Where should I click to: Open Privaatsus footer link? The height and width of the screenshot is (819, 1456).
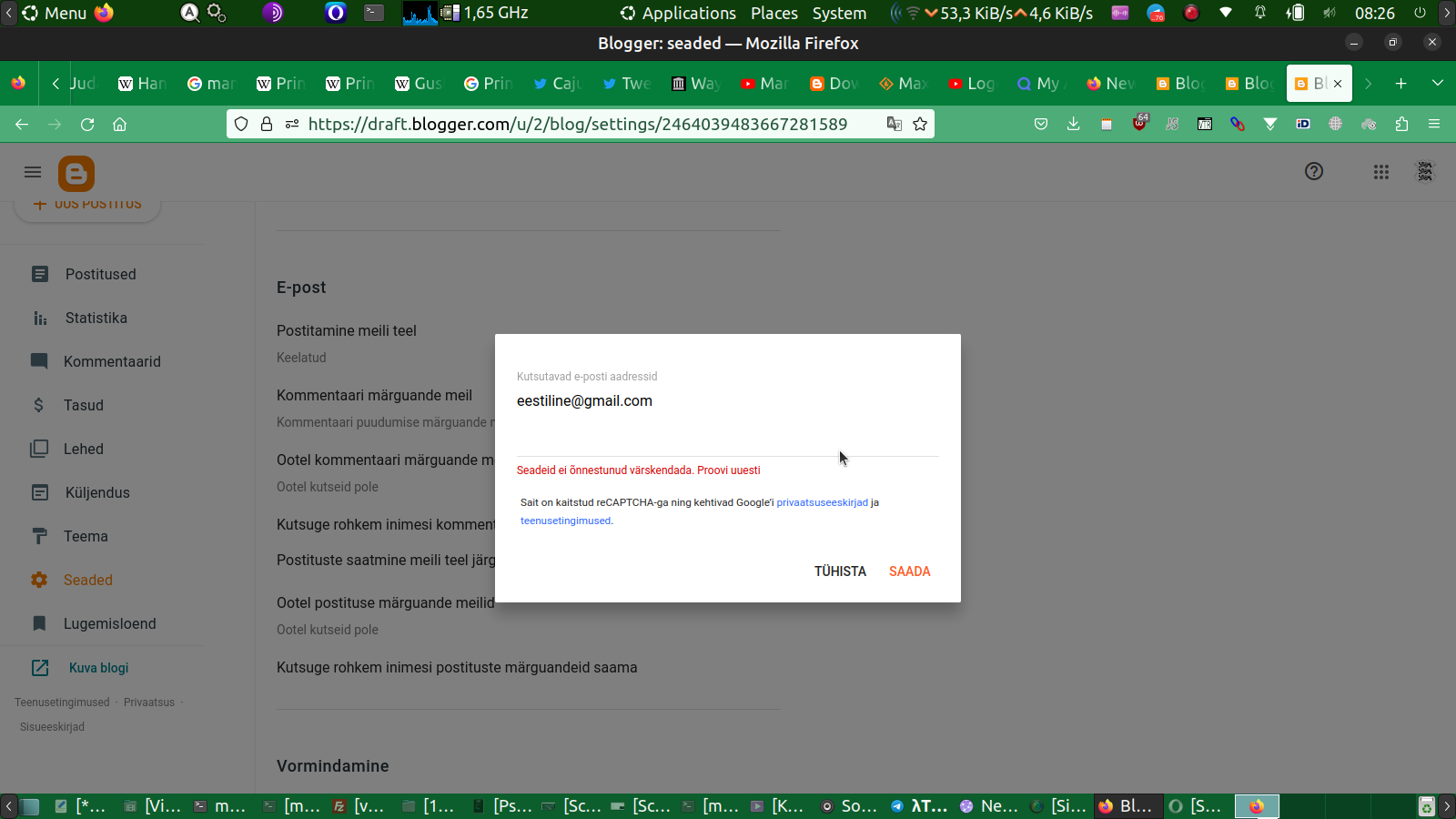coord(149,703)
